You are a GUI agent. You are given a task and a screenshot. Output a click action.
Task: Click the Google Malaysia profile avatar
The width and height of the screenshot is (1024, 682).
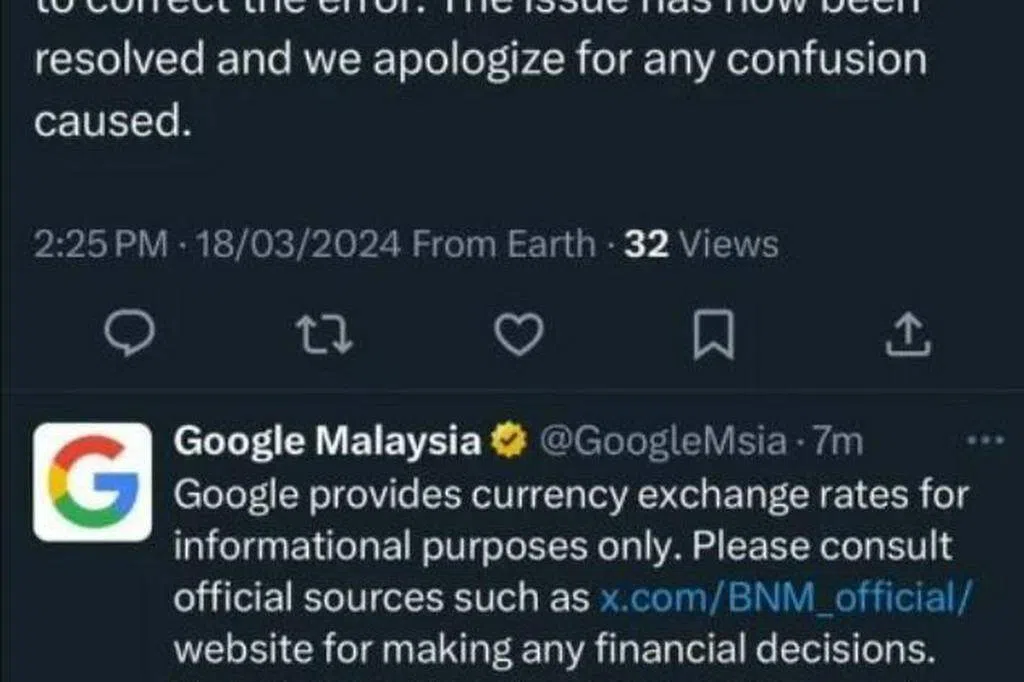(93, 482)
